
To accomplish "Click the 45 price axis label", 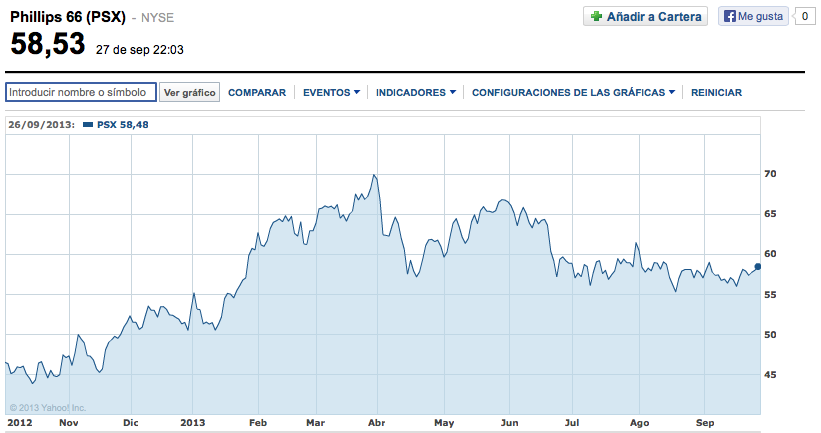I will click(x=770, y=375).
